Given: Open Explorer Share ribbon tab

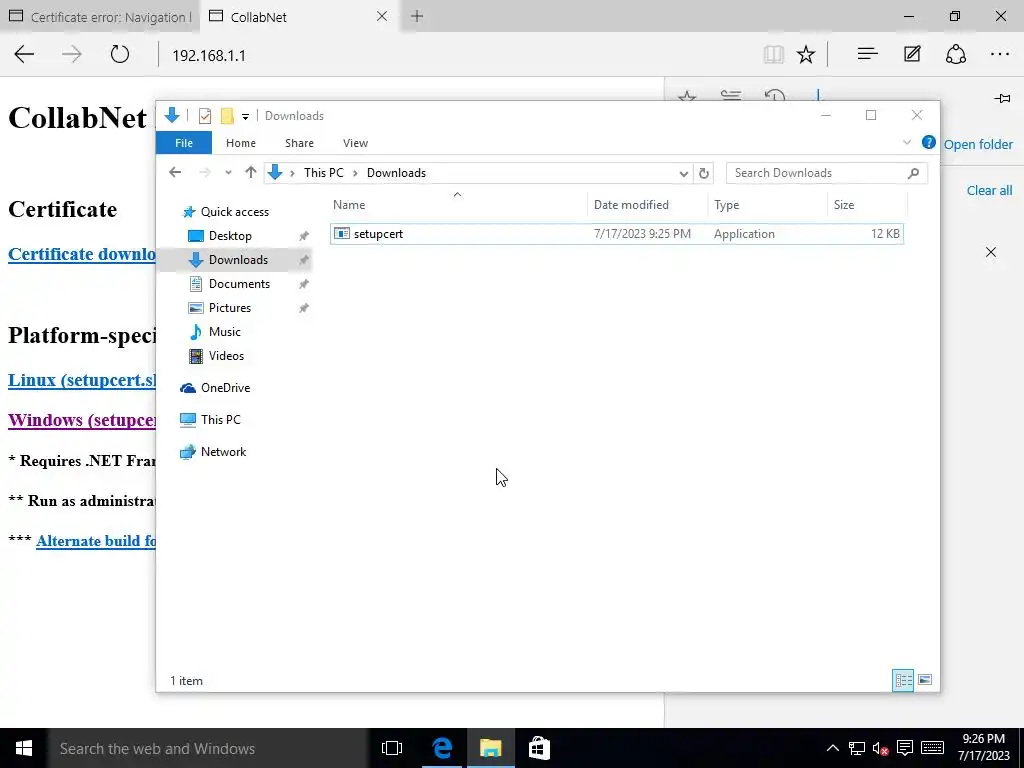Looking at the screenshot, I should point(299,143).
